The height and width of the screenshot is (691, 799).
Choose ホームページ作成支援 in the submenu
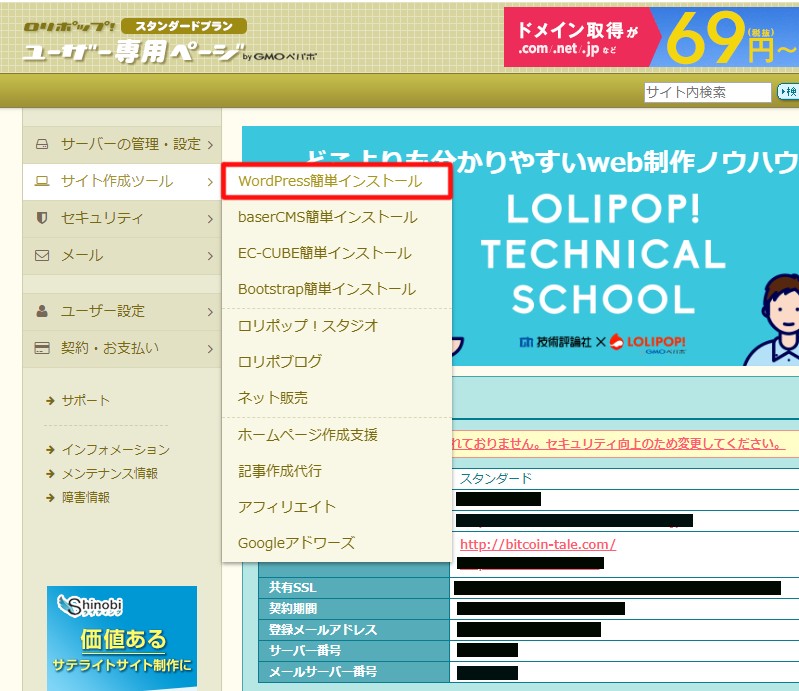337,435
